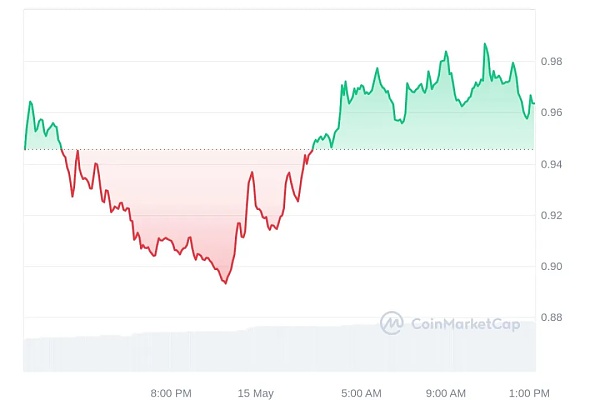
Task: Click the highest peak of the green price line
Action: point(486,44)
